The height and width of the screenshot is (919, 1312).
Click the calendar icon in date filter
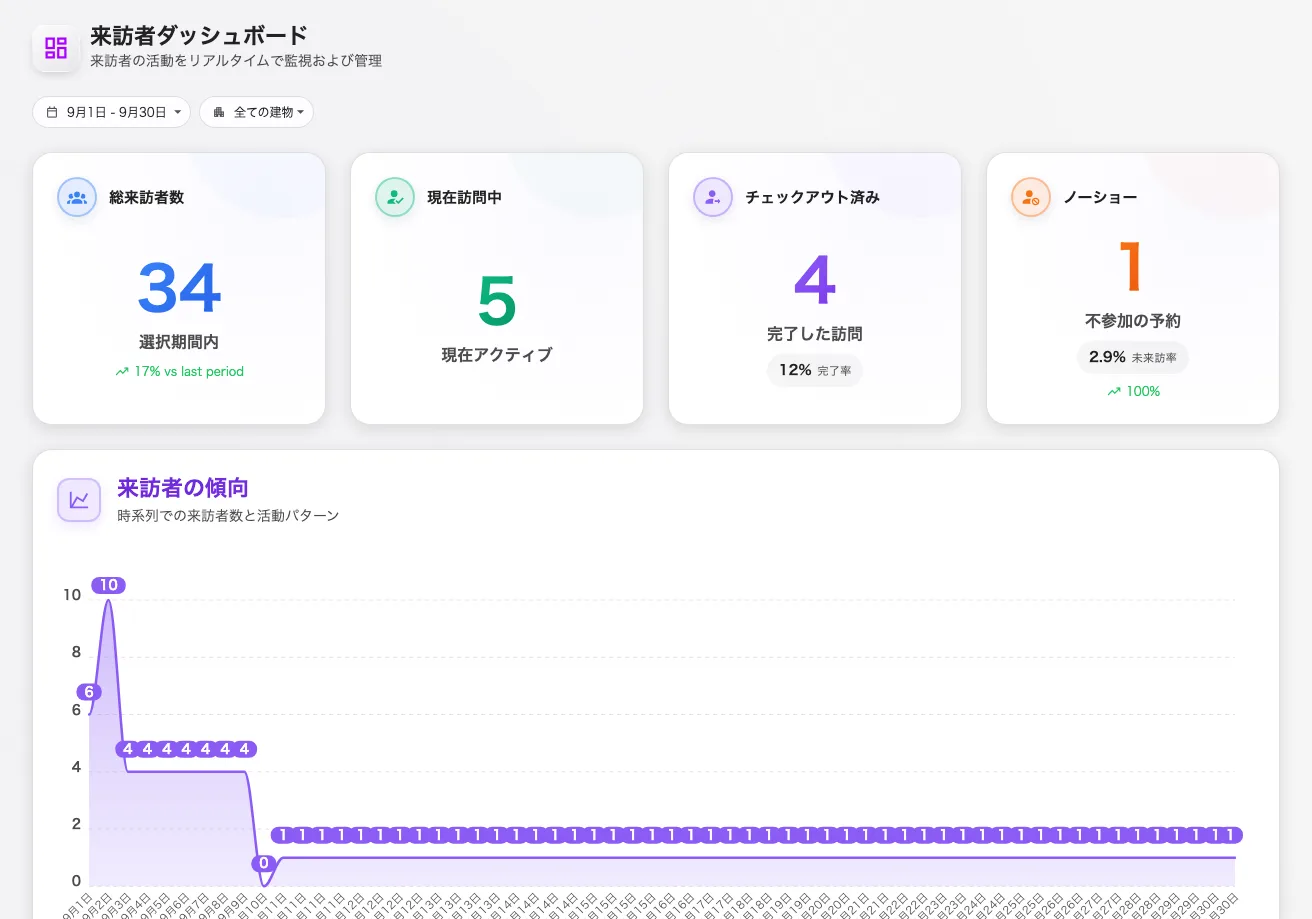[x=52, y=113]
